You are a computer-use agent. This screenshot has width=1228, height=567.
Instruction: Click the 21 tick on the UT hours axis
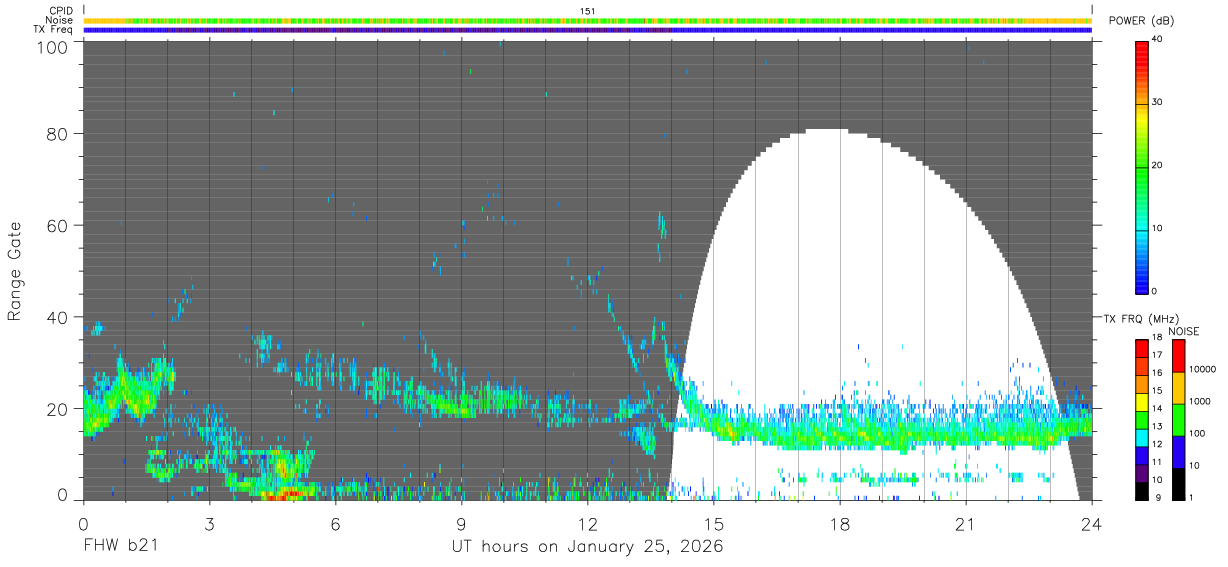(966, 522)
